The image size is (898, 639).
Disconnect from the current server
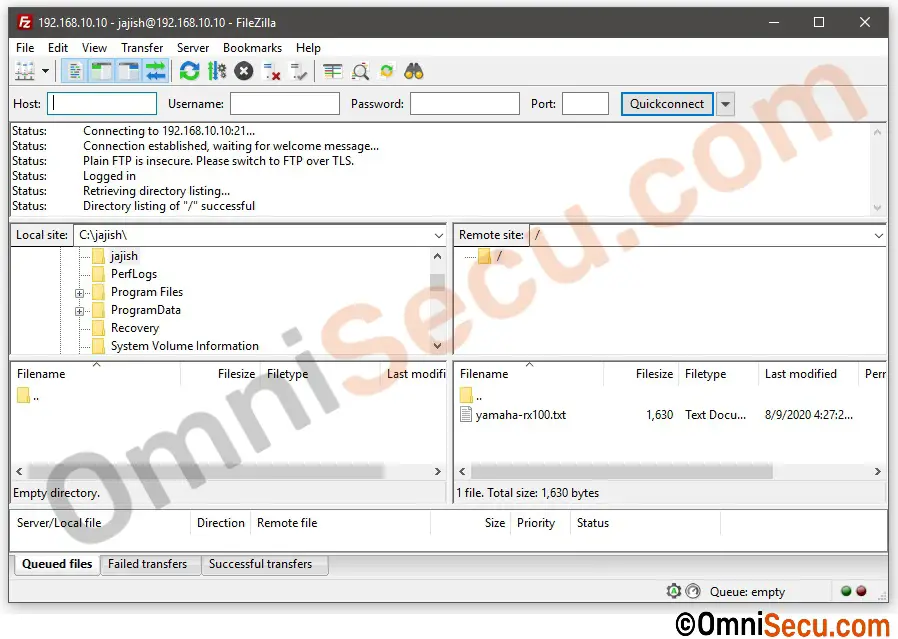click(271, 72)
